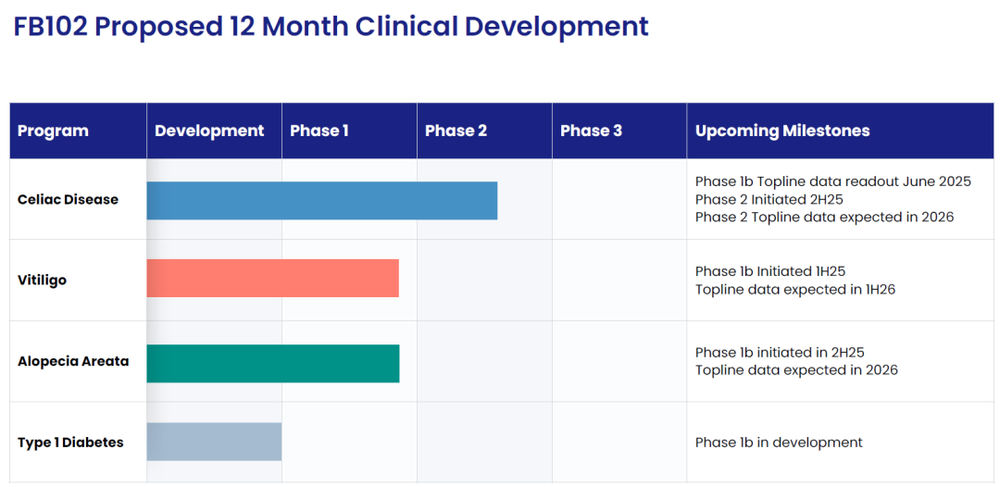Select the Type 1 Diabetes row label
1000x487 pixels.
click(x=71, y=442)
